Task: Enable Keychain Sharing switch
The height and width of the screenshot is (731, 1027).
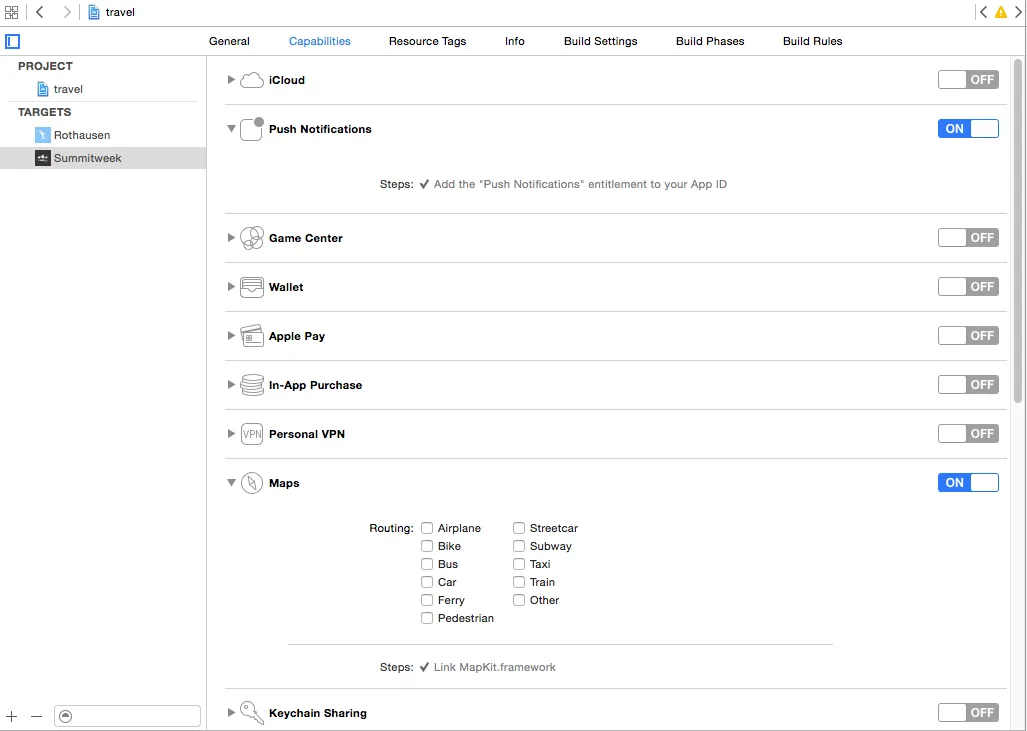Action: 968,713
